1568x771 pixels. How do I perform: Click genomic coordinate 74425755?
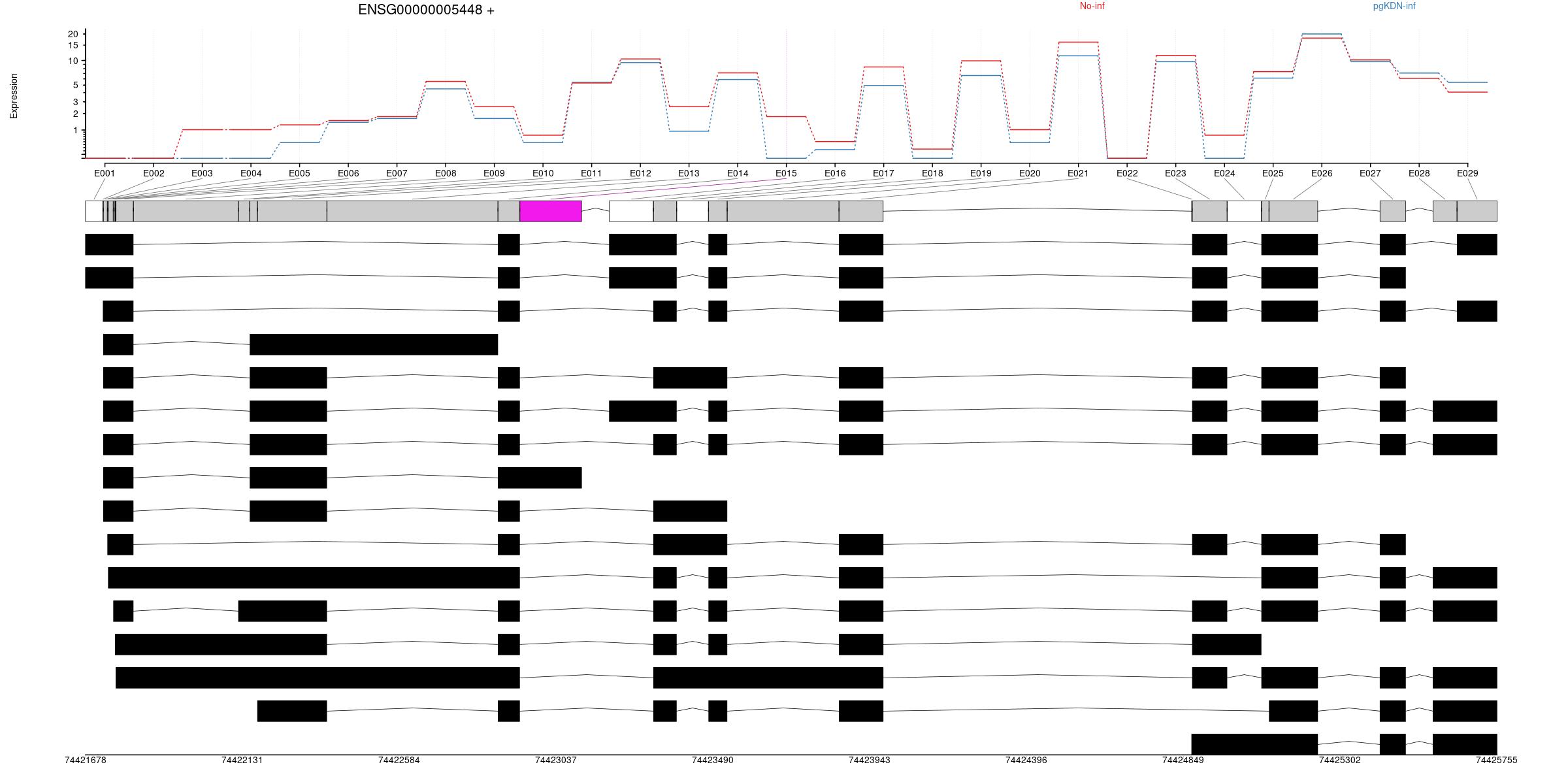[x=1497, y=761]
